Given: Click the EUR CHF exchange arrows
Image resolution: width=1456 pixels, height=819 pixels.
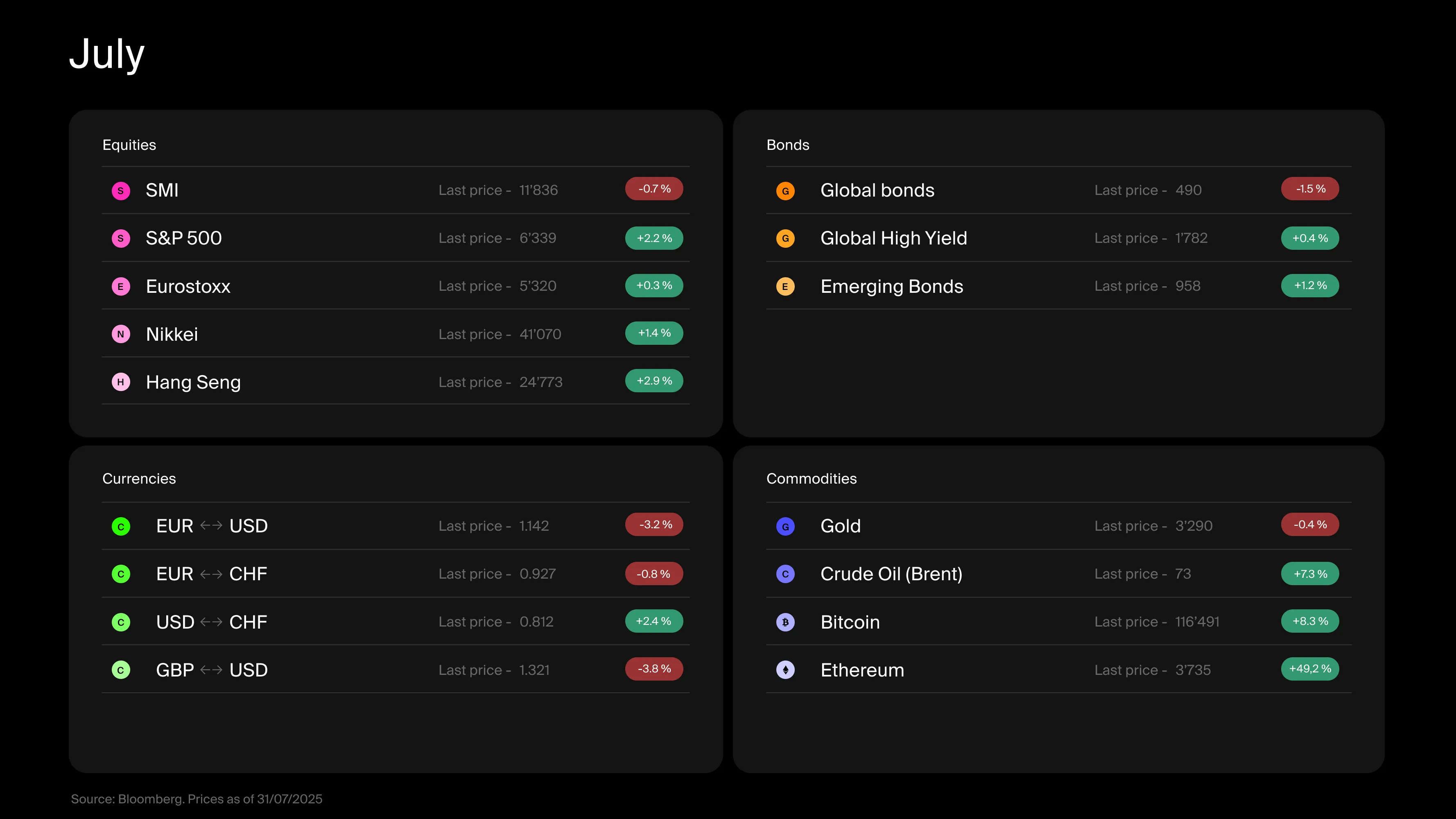Looking at the screenshot, I should [211, 574].
